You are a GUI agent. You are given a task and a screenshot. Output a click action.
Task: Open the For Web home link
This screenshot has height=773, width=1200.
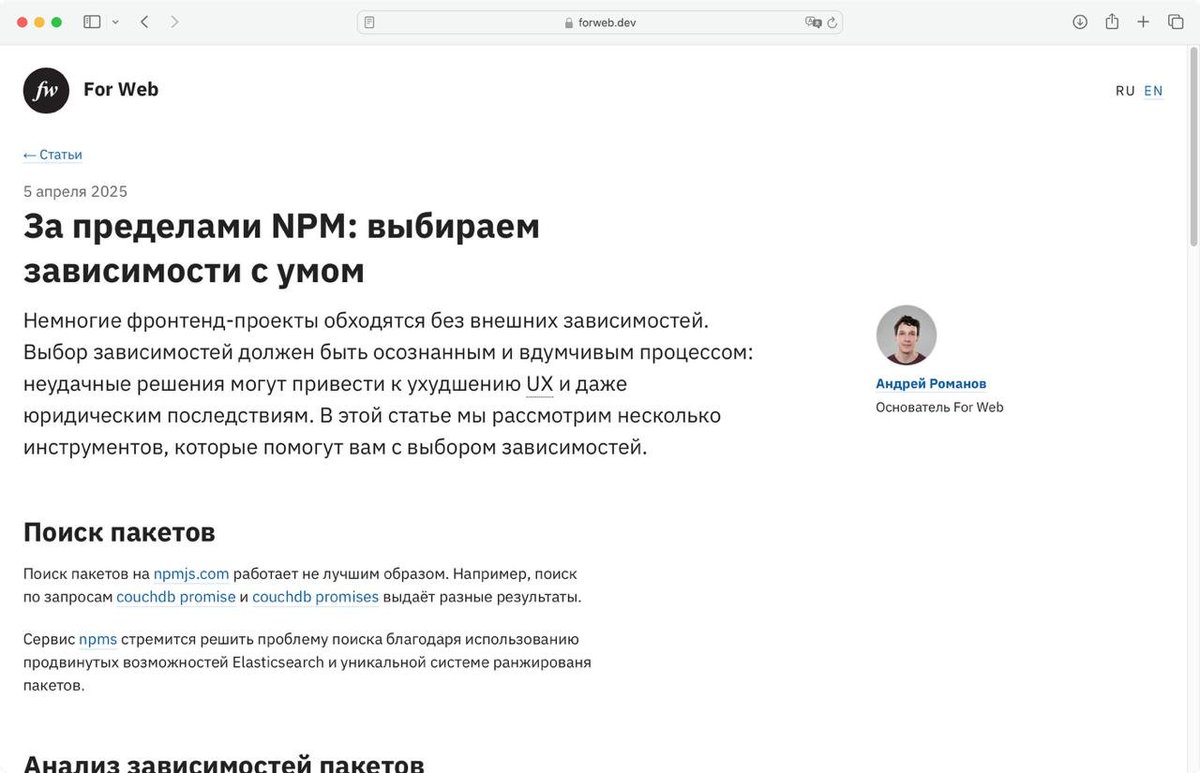[121, 89]
